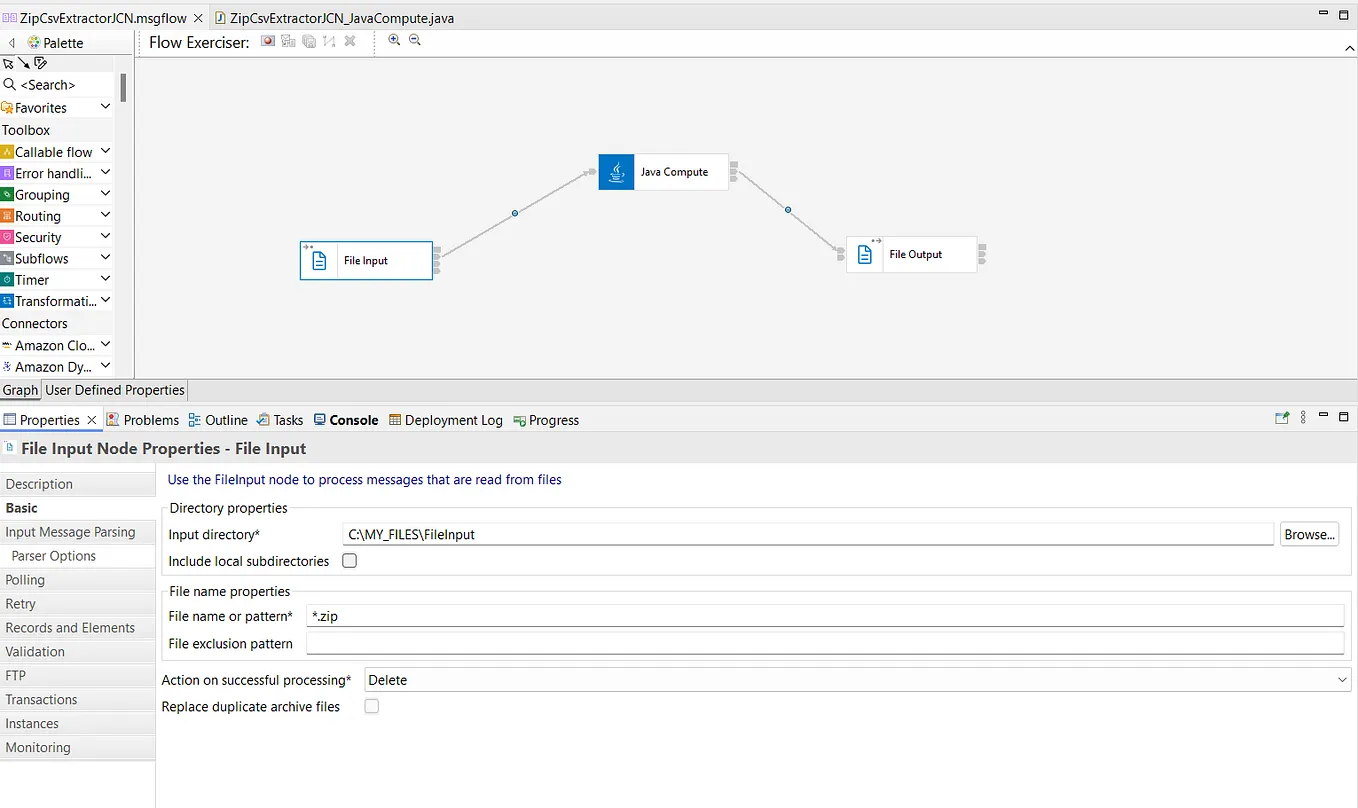This screenshot has width=1358, height=808.
Task: Select the Zoom In tool on toolbar
Action: coord(394,41)
